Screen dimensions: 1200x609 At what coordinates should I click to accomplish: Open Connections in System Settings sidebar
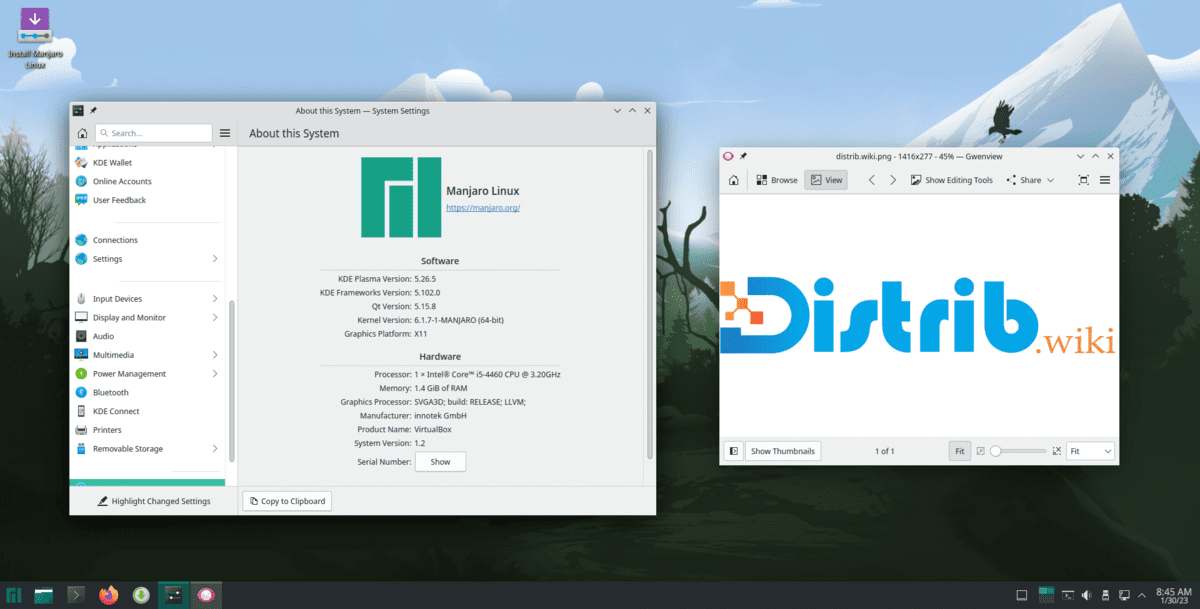[x=115, y=240]
